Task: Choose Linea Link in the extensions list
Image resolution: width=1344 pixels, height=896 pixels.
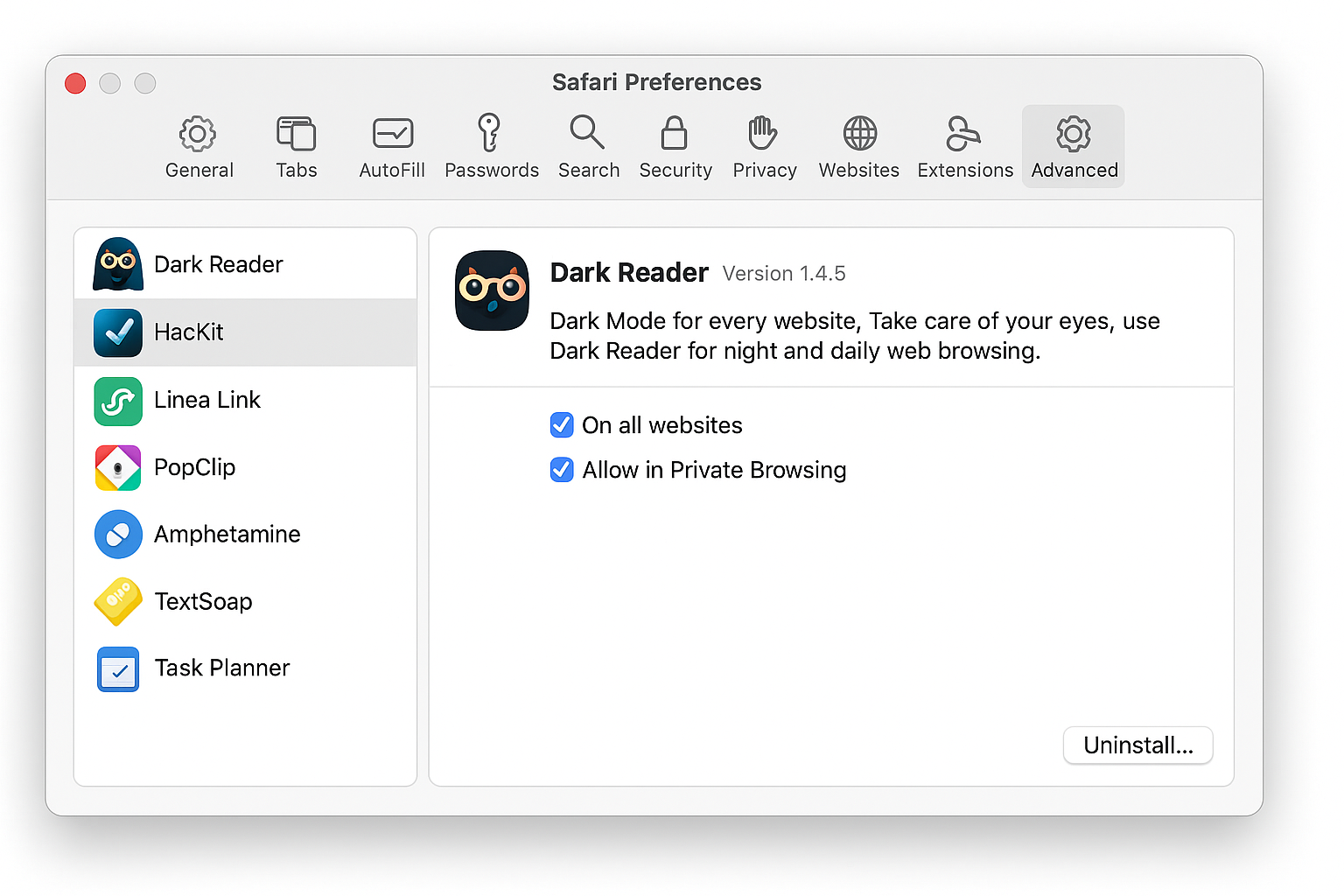Action: click(207, 400)
